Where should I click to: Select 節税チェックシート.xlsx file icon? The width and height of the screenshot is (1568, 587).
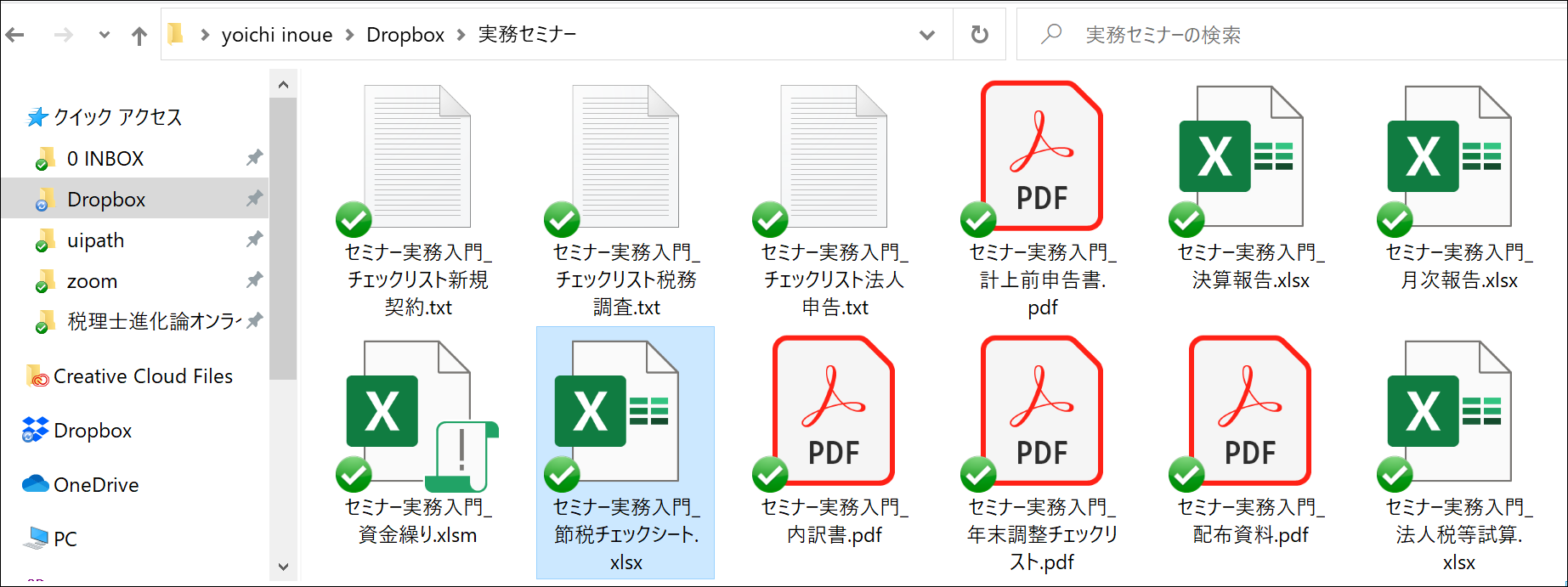coord(616,411)
